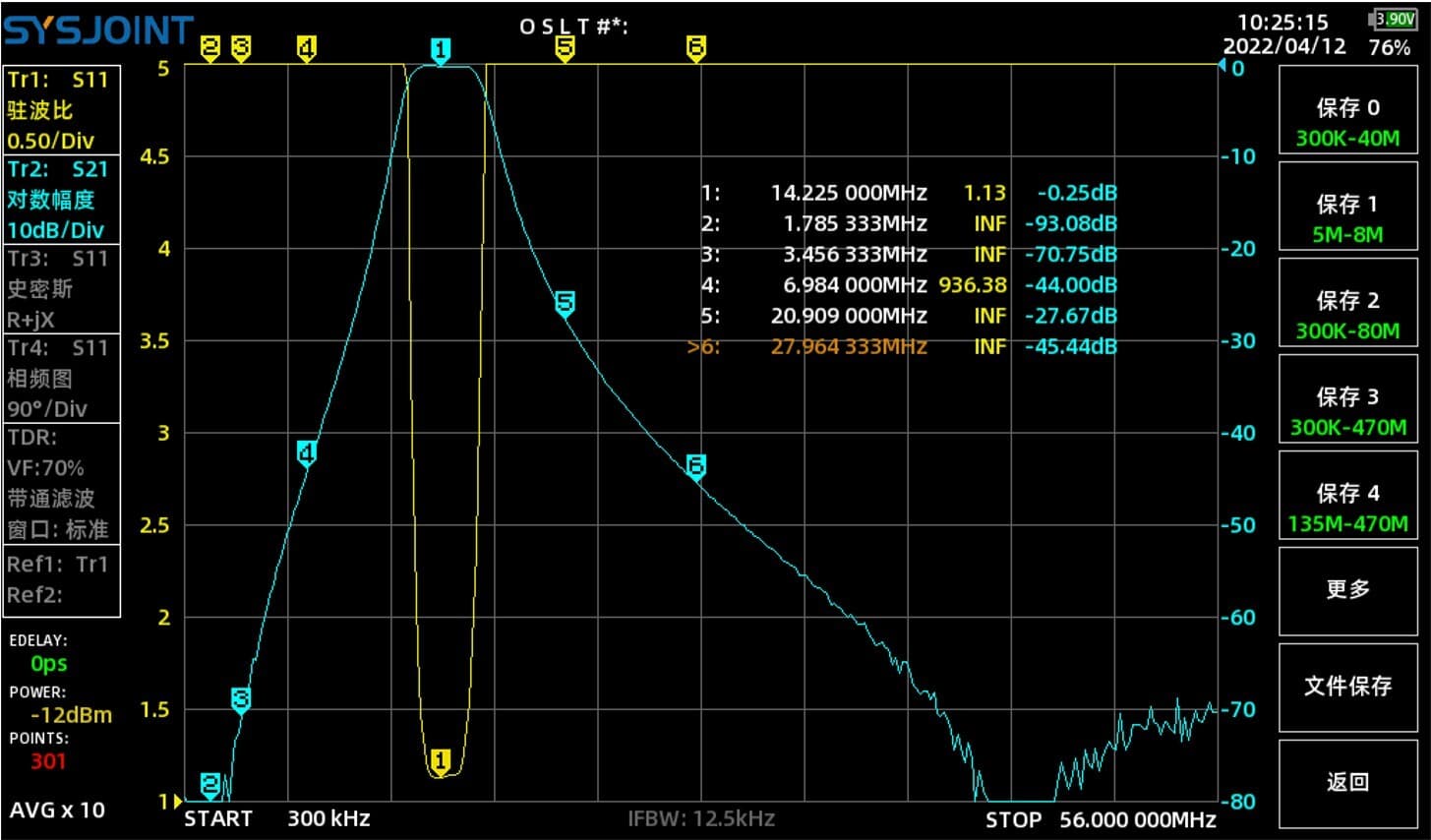Select marker 3 on the rising S11 slope

coord(240,698)
